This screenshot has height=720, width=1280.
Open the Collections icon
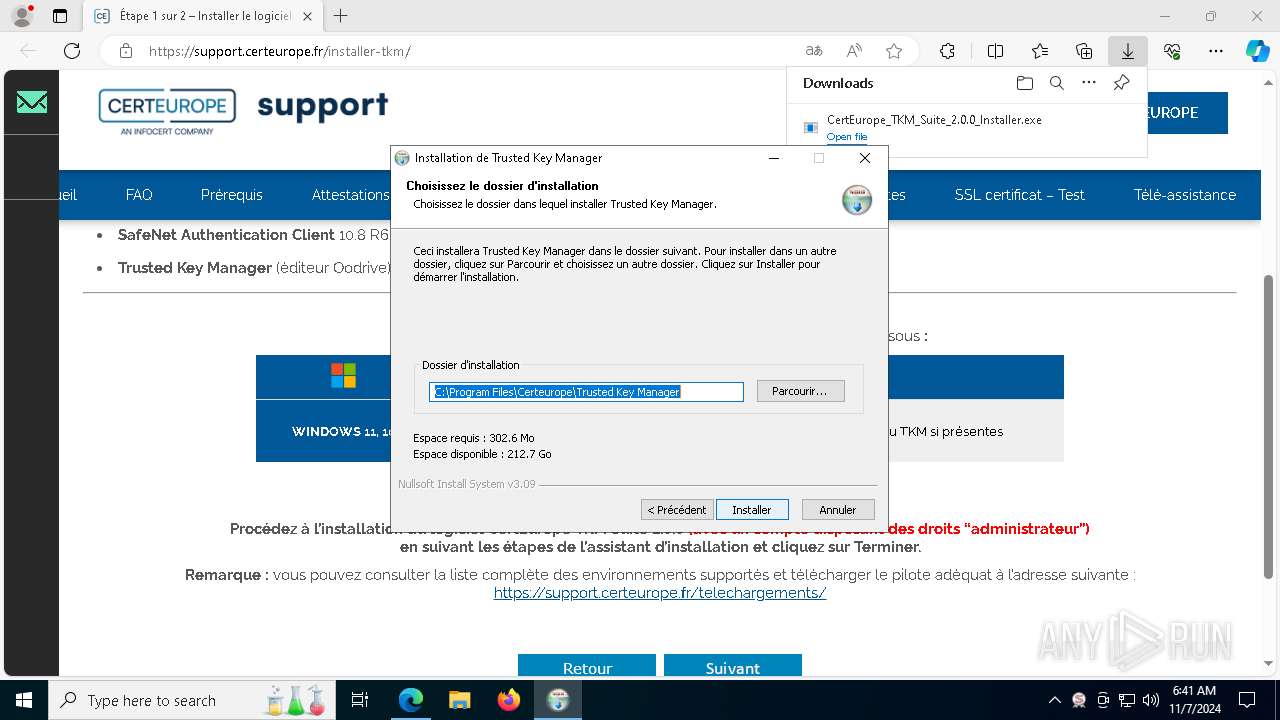point(1084,51)
